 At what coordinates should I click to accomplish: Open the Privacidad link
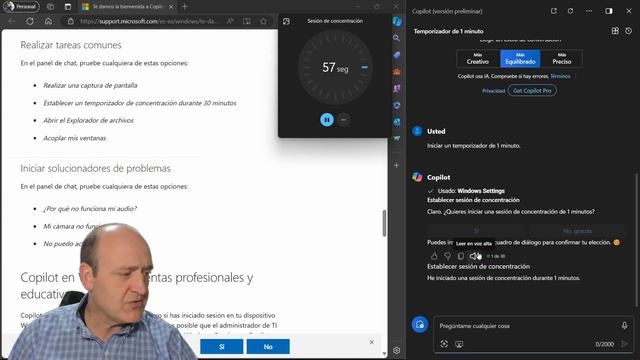[x=493, y=91]
